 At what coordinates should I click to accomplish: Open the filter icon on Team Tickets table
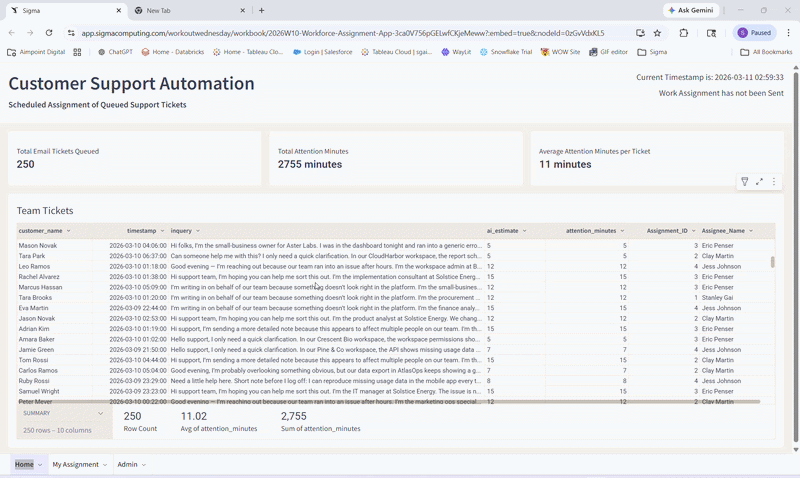pyautogui.click(x=744, y=182)
